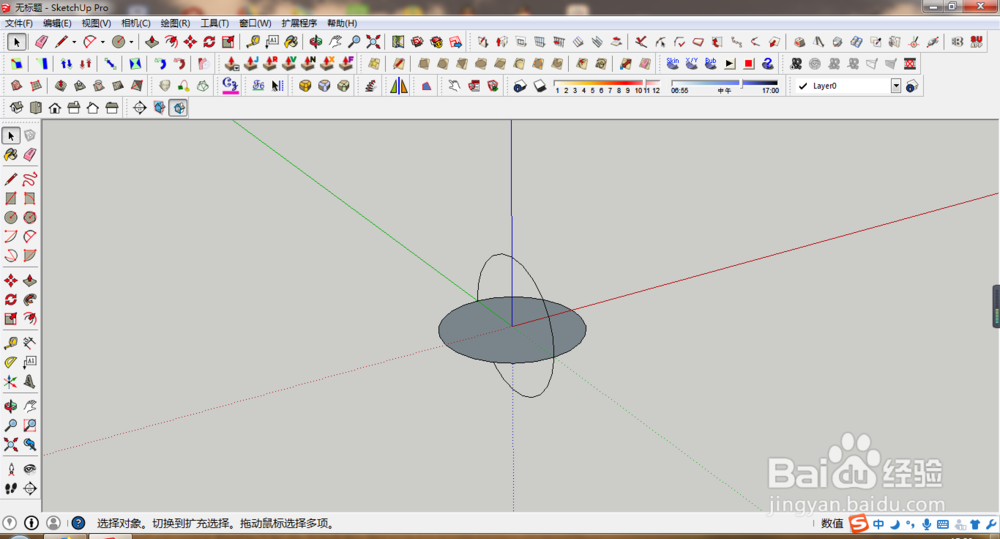Switch to the Front view house icon
This screenshot has height=539, width=1000.
55,108
